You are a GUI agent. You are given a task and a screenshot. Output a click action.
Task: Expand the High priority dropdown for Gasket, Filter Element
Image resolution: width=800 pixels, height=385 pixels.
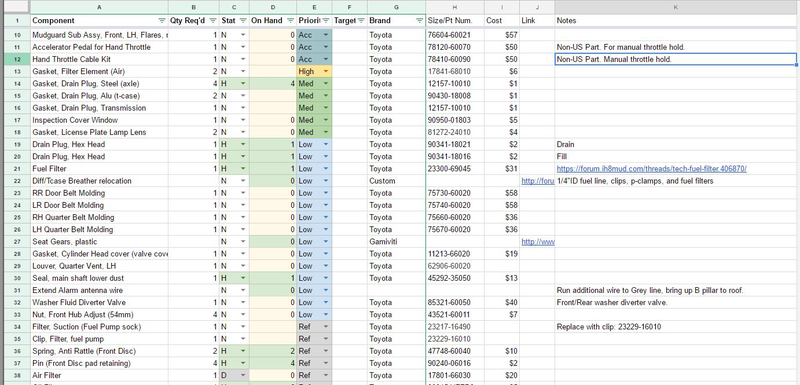[326, 71]
